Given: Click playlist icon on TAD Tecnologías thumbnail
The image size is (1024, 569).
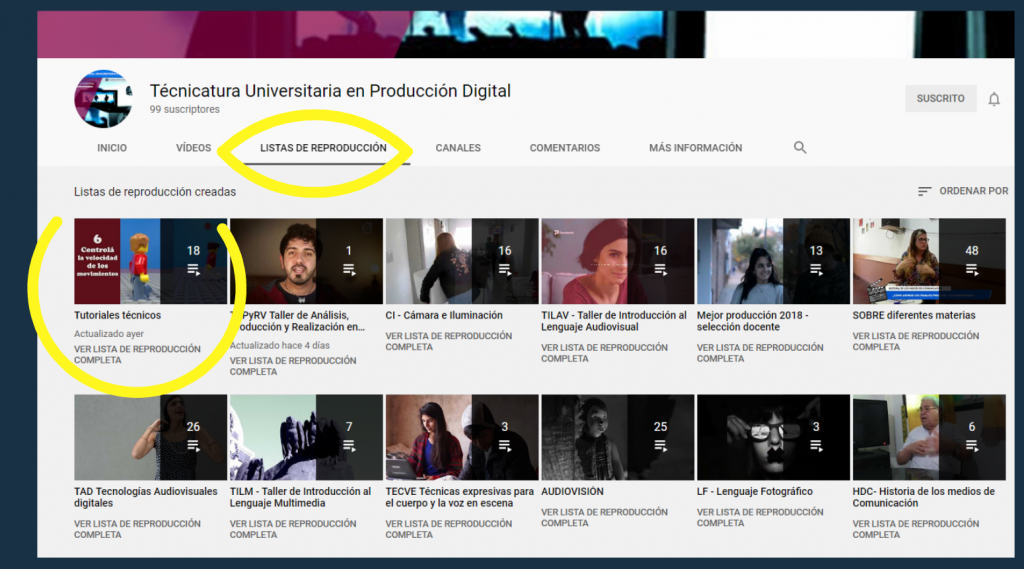Looking at the screenshot, I should (x=193, y=446).
